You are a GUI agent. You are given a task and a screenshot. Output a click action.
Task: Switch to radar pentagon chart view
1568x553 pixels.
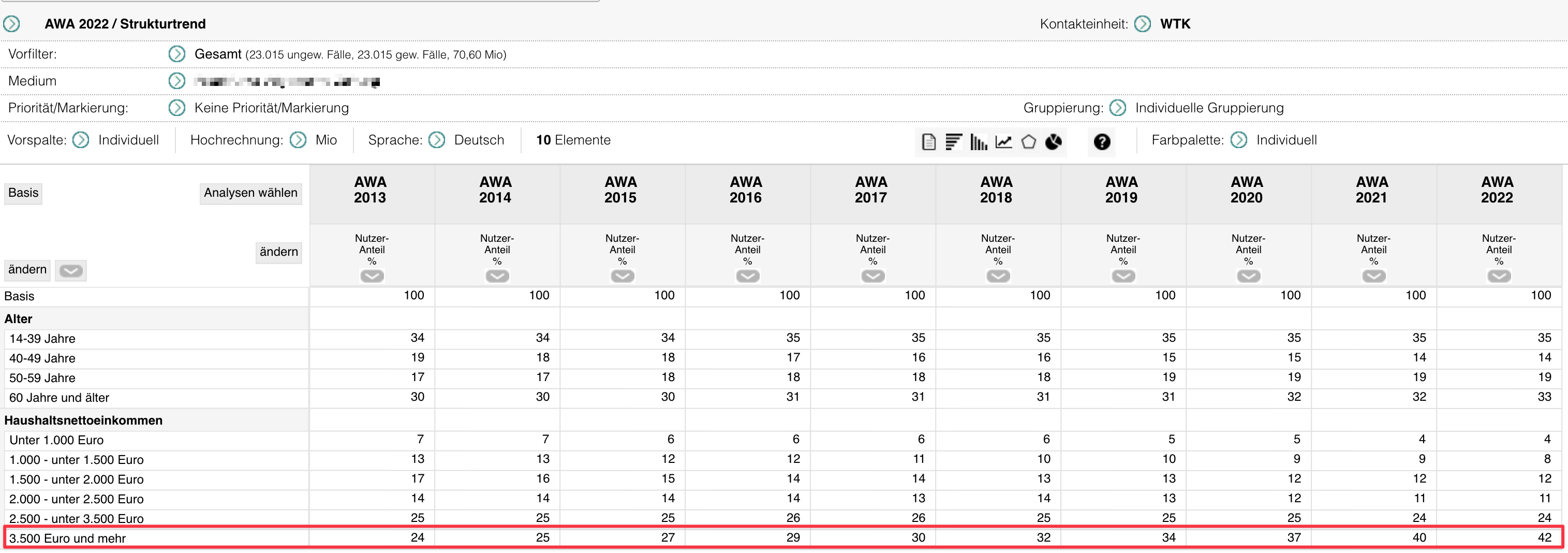point(1029,142)
